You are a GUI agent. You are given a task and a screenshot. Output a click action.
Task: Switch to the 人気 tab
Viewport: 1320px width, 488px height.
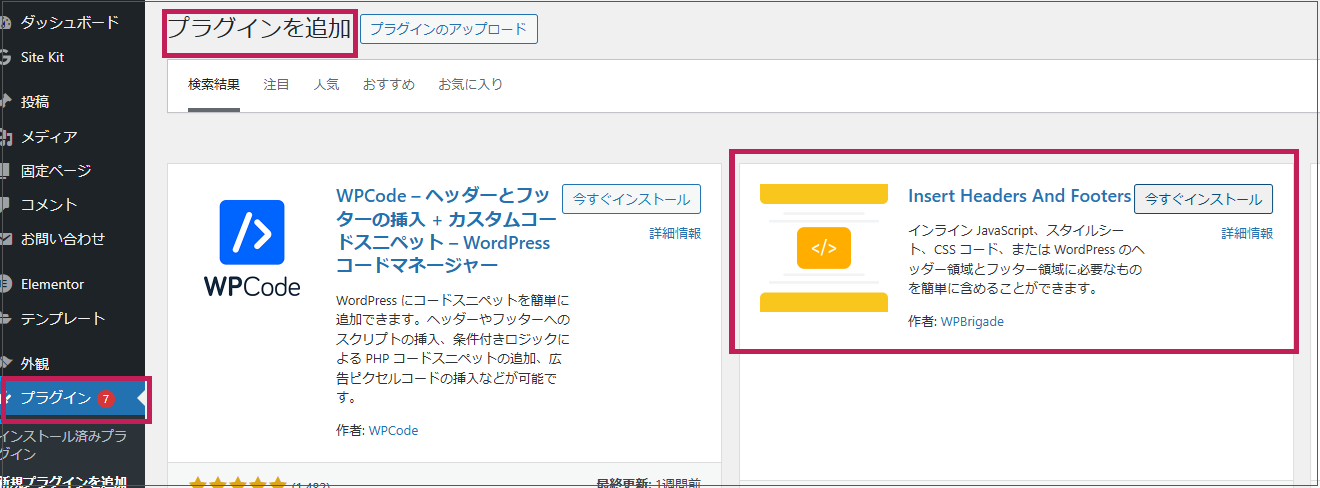326,84
